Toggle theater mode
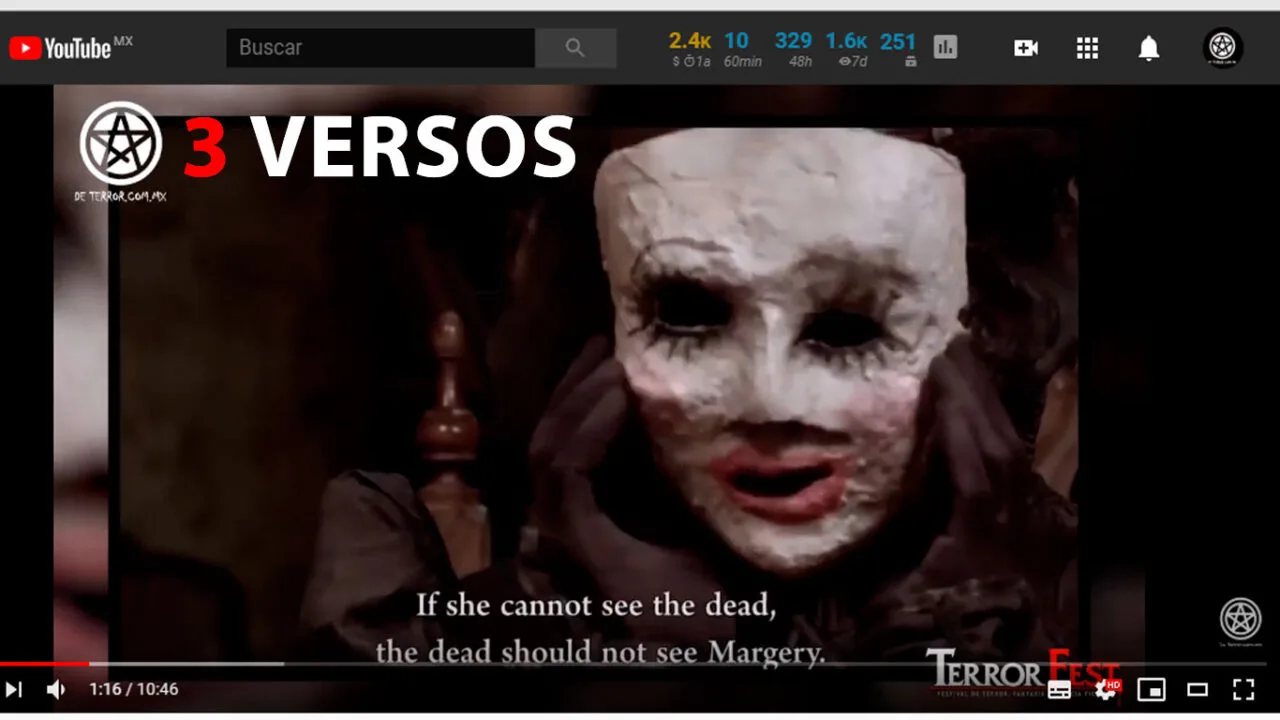The image size is (1280, 720). click(1197, 689)
